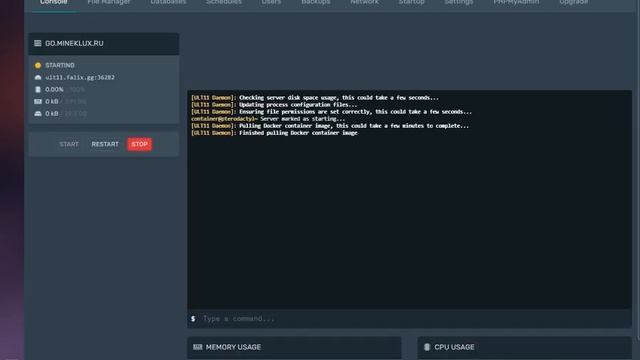Click the chip icon in CPU USAGE header

click(x=427, y=347)
